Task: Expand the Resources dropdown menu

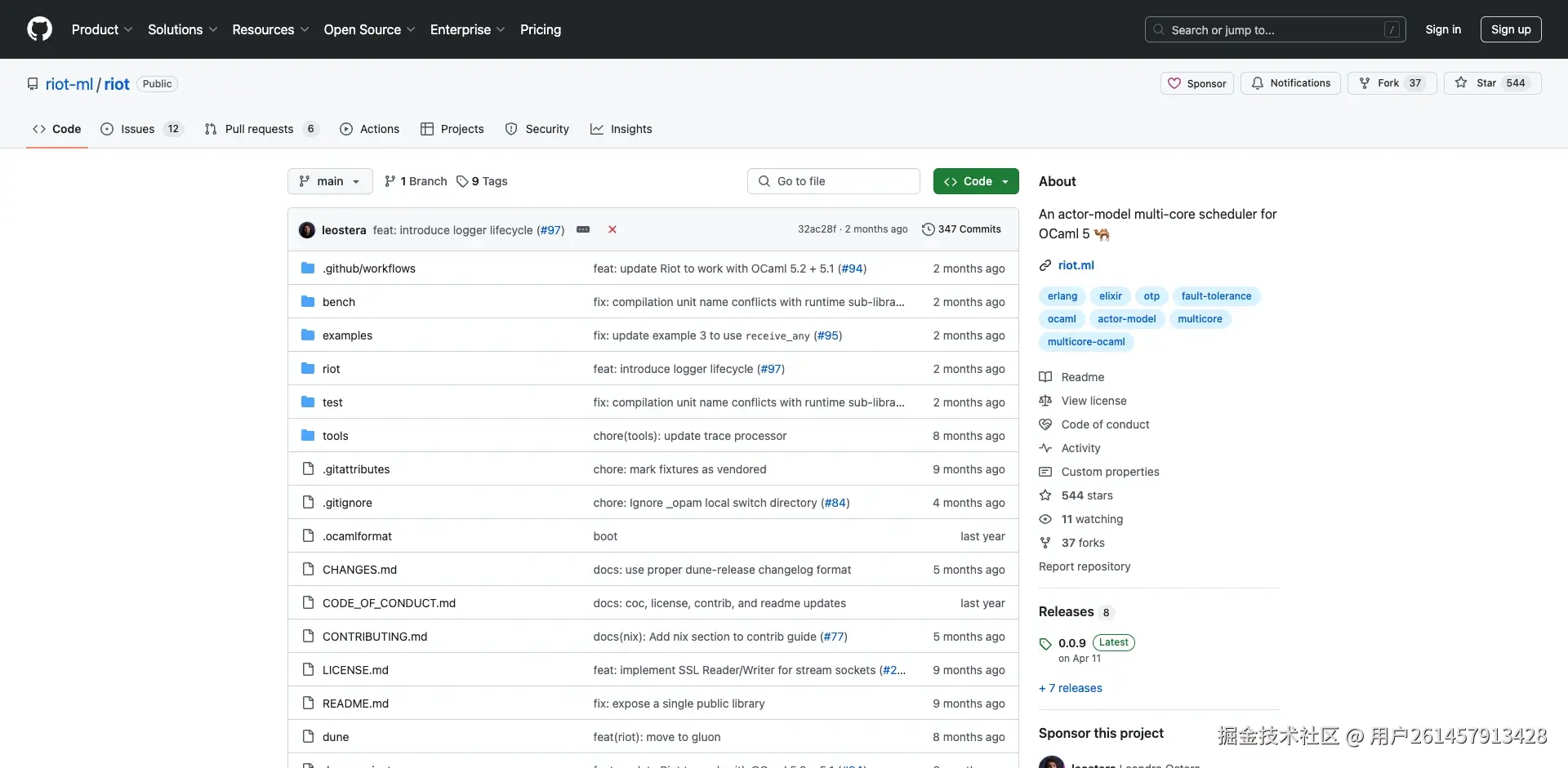Action: 270,29
